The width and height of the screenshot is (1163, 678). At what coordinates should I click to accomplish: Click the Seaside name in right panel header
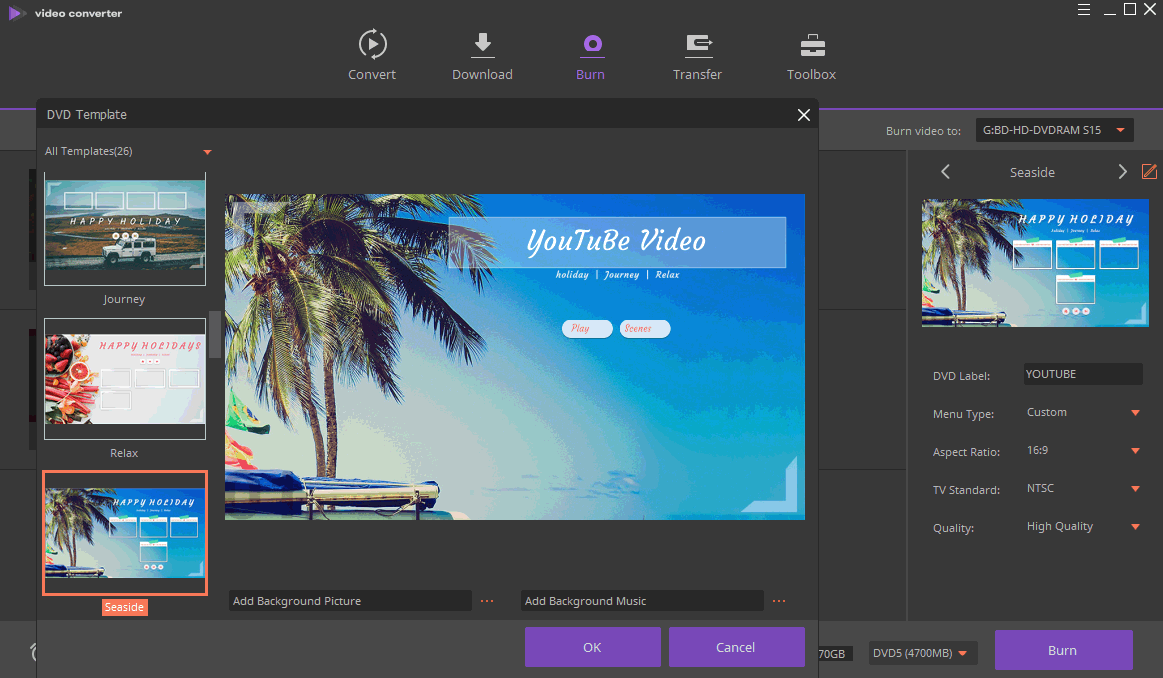(1032, 172)
